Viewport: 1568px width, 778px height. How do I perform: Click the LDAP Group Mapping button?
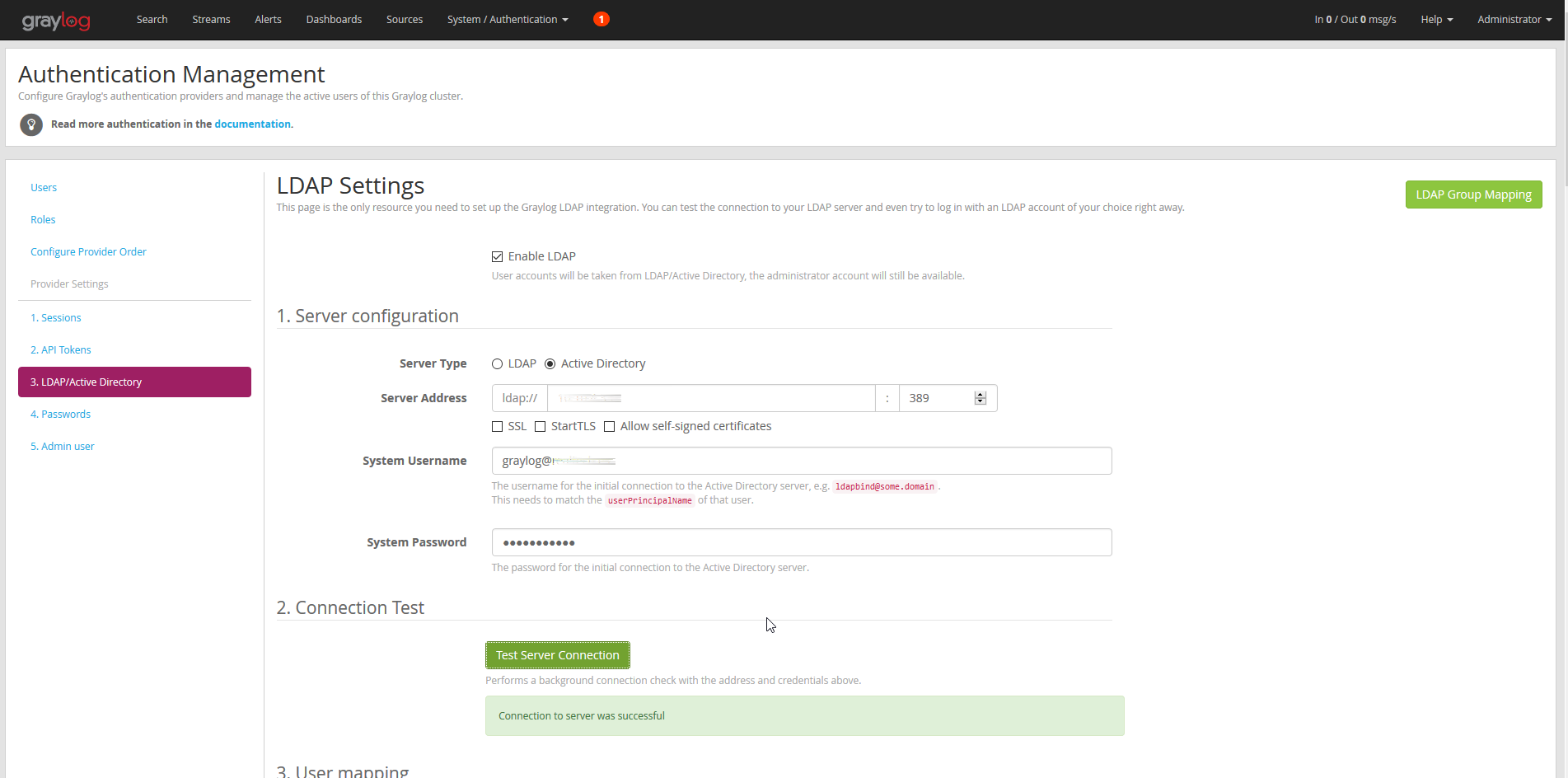click(1473, 194)
